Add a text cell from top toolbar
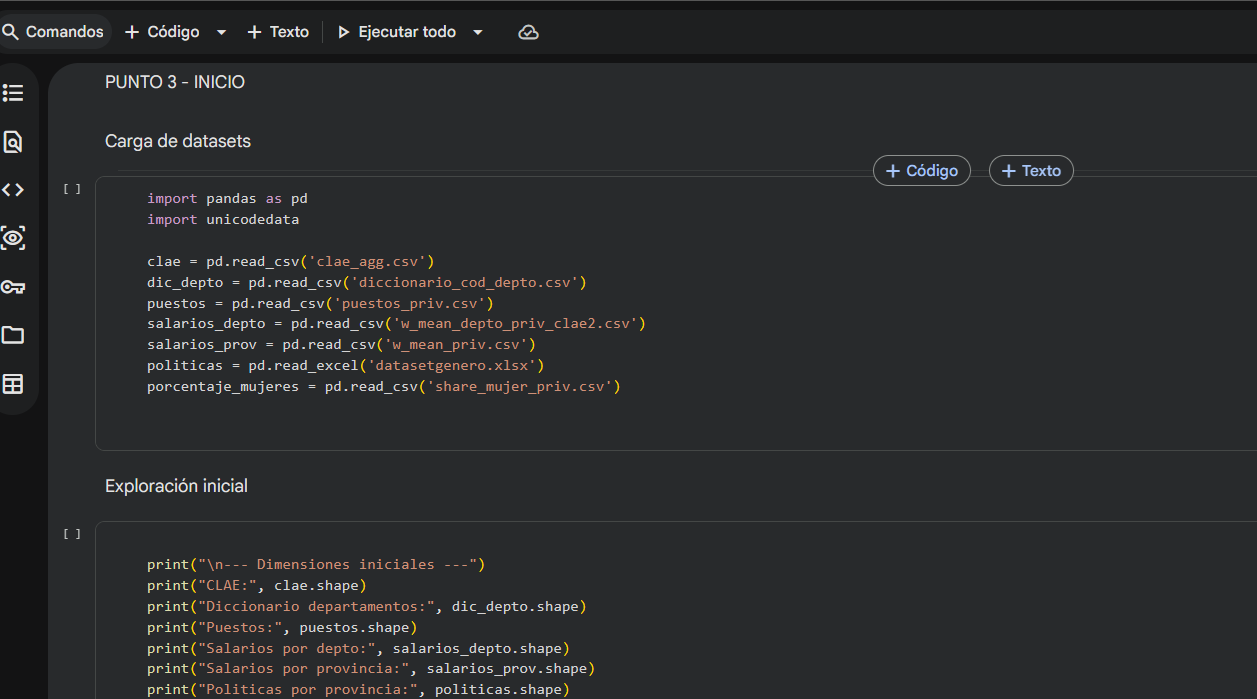The width and height of the screenshot is (1257, 699). point(278,32)
